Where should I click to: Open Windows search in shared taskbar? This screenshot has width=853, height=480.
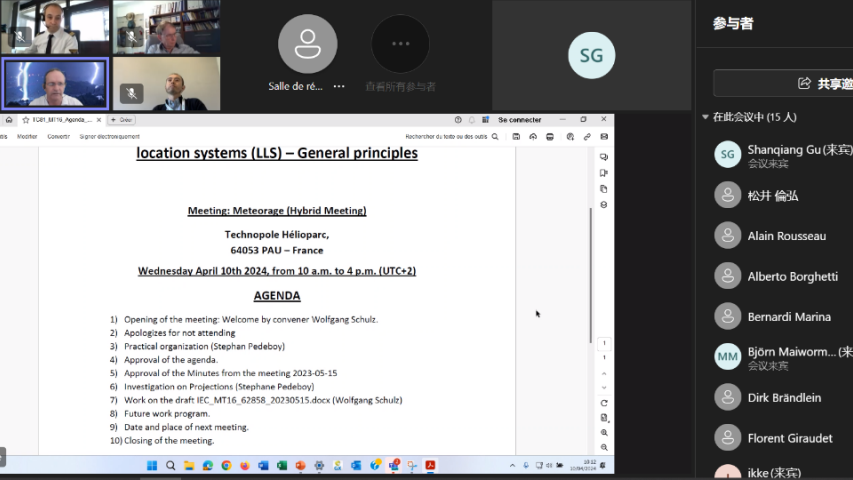[x=171, y=465]
